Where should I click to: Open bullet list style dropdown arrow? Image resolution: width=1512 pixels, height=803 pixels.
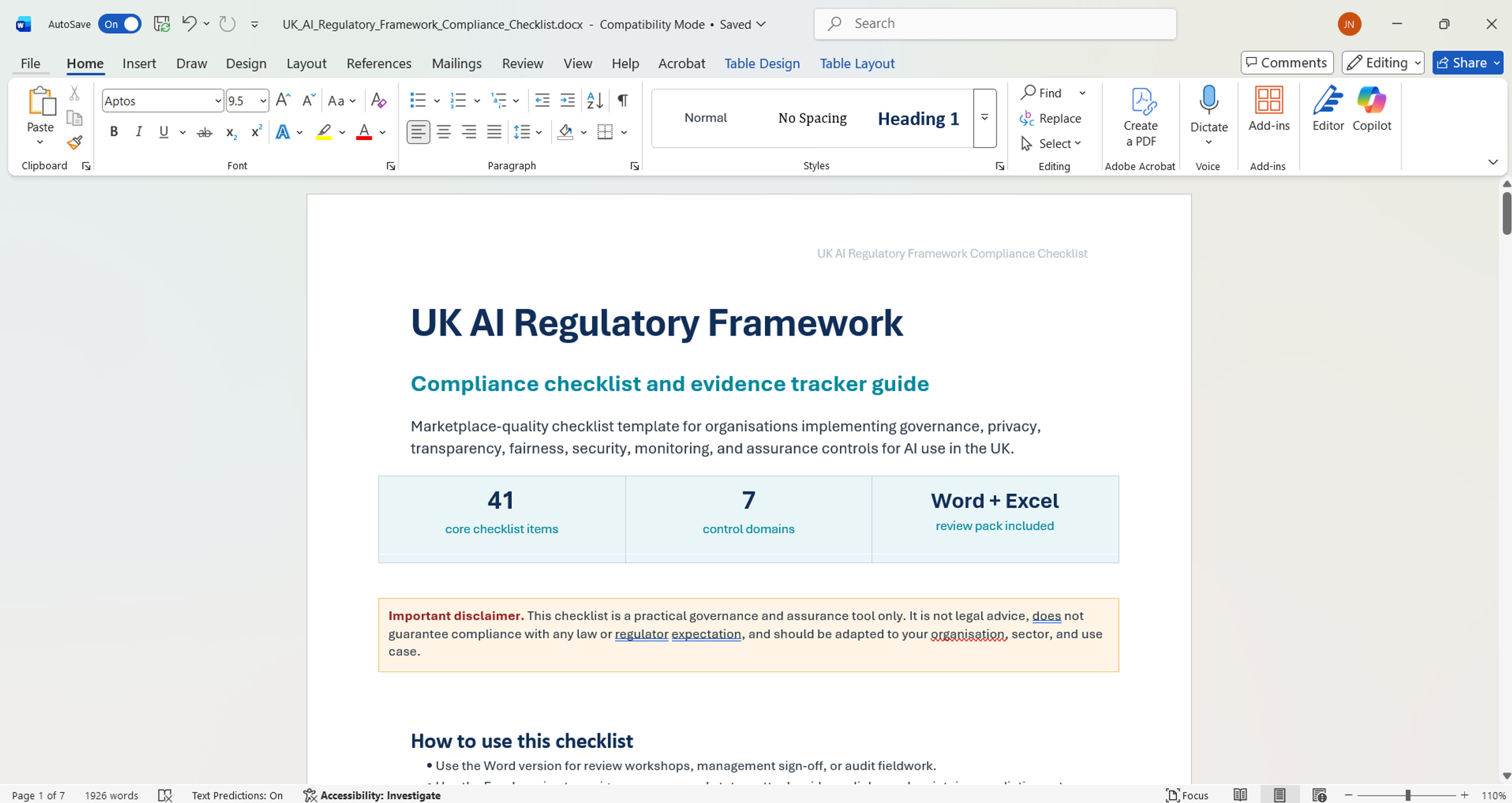click(437, 101)
